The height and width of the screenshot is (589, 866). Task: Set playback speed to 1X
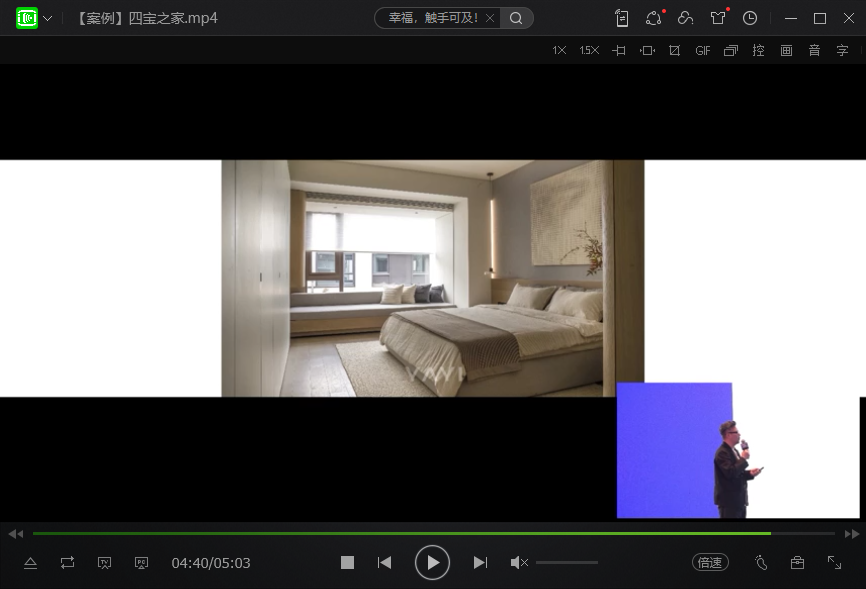[559, 50]
